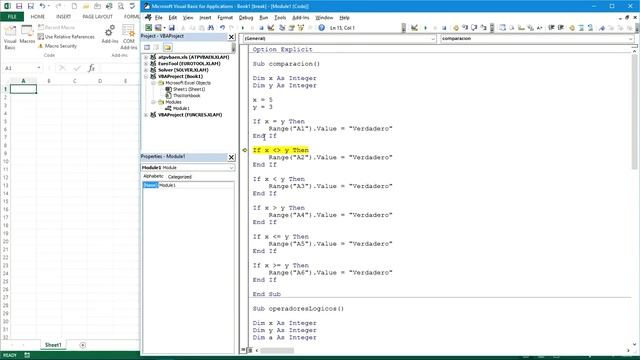Select Sheet1 (Sheet1) in project tree
Screen dimensions: 640x360
click(189, 89)
